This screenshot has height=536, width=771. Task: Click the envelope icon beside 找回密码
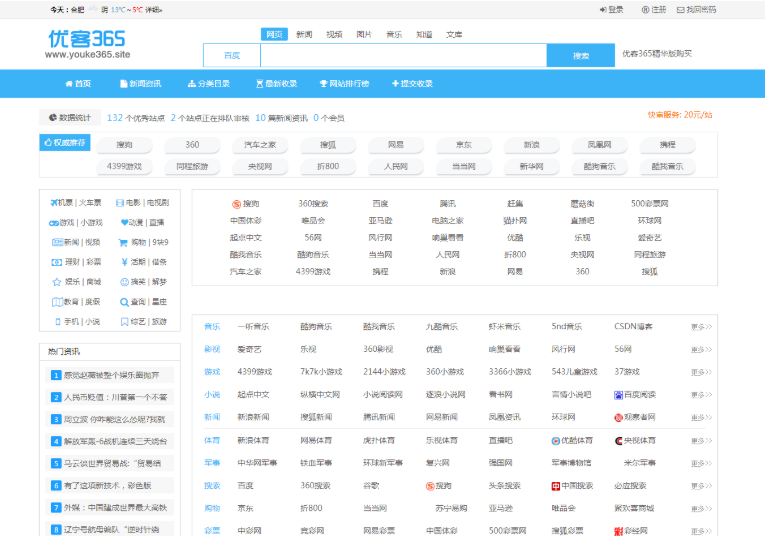click(x=681, y=10)
